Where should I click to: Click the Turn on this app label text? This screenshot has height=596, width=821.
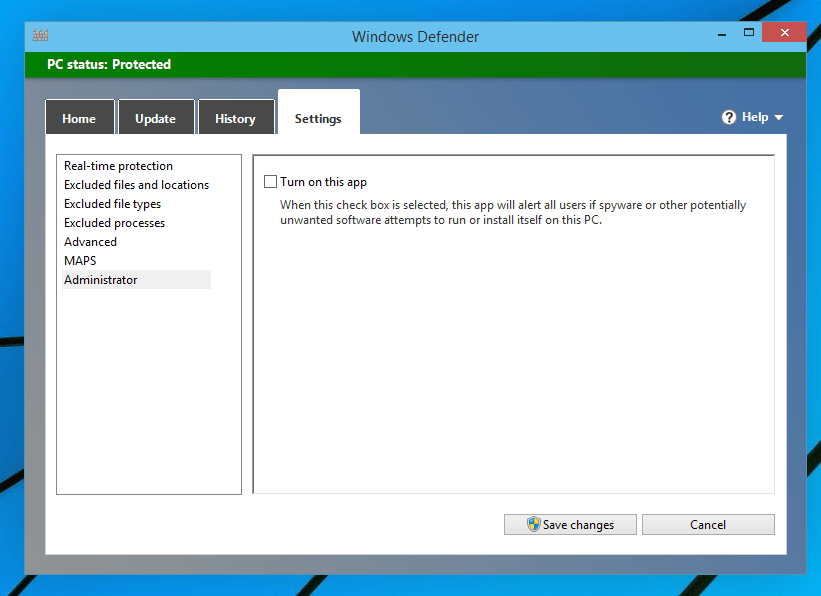[323, 182]
